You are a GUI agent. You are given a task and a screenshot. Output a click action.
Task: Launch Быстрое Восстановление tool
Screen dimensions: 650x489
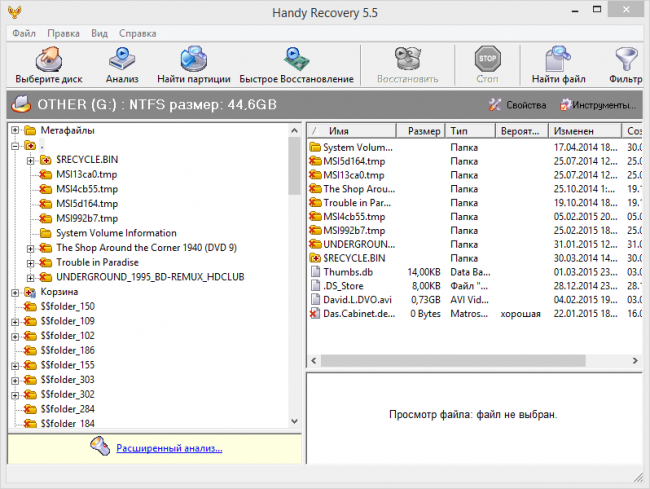click(296, 62)
